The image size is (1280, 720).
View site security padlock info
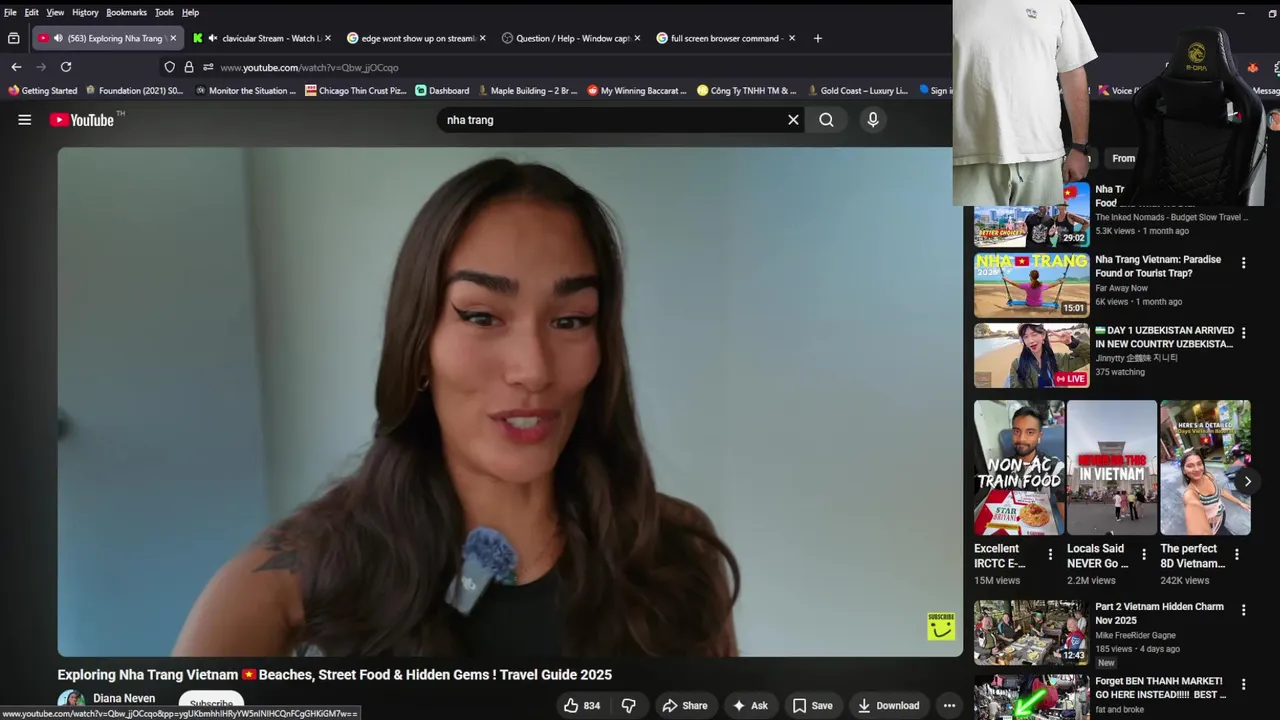188,67
